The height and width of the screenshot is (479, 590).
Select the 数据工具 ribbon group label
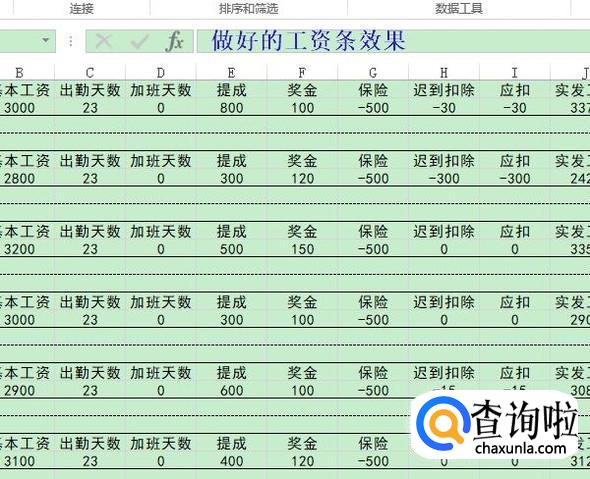click(x=459, y=8)
